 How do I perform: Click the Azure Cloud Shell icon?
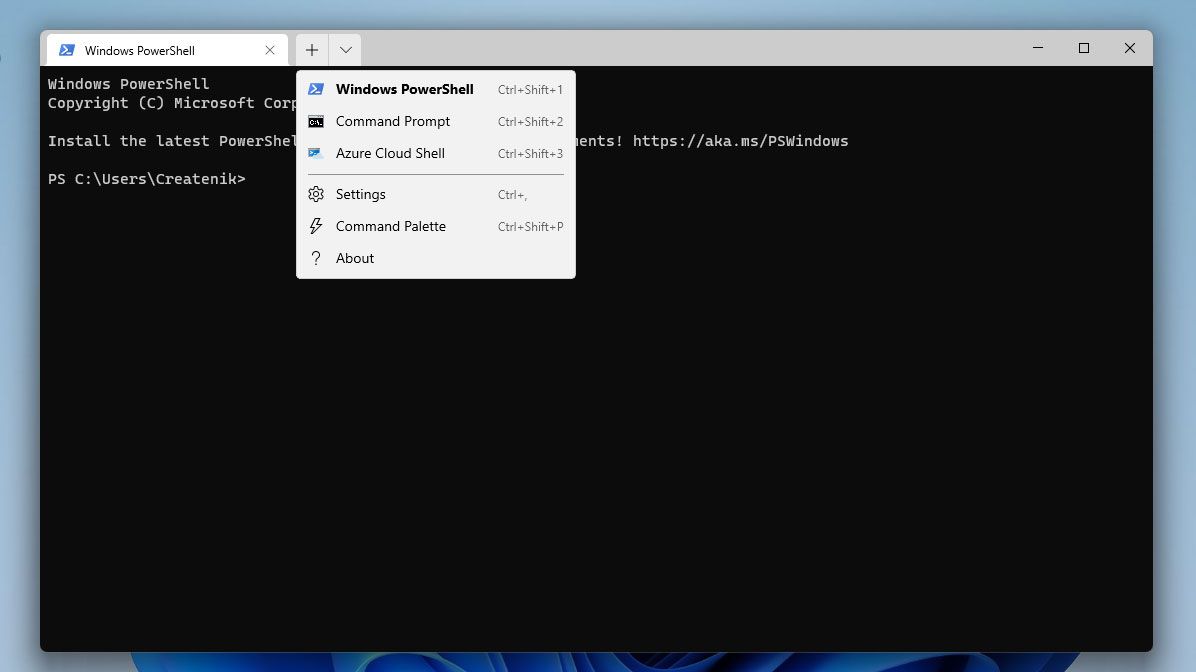point(316,153)
